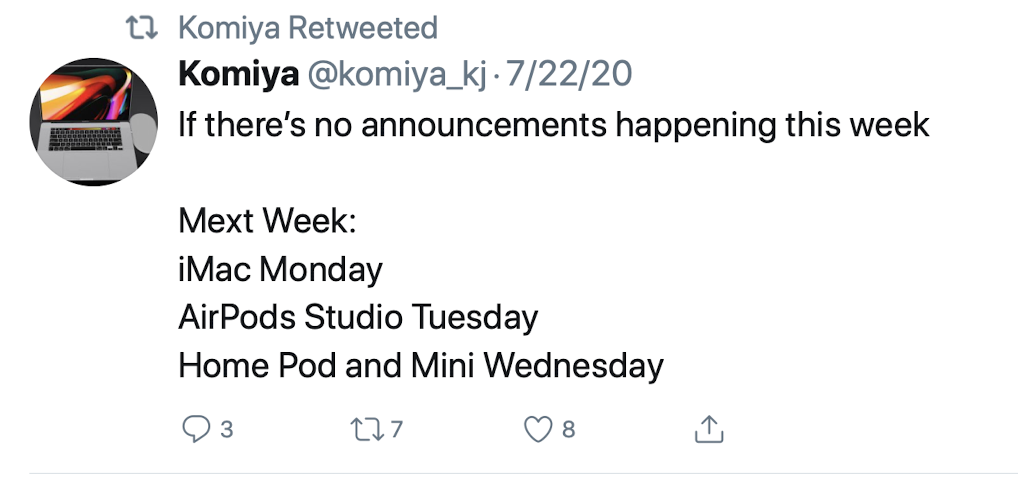Viewport: 1018px width, 490px height.
Task: Click the "AirPods Studio Tuesday" line
Action: (x=358, y=318)
